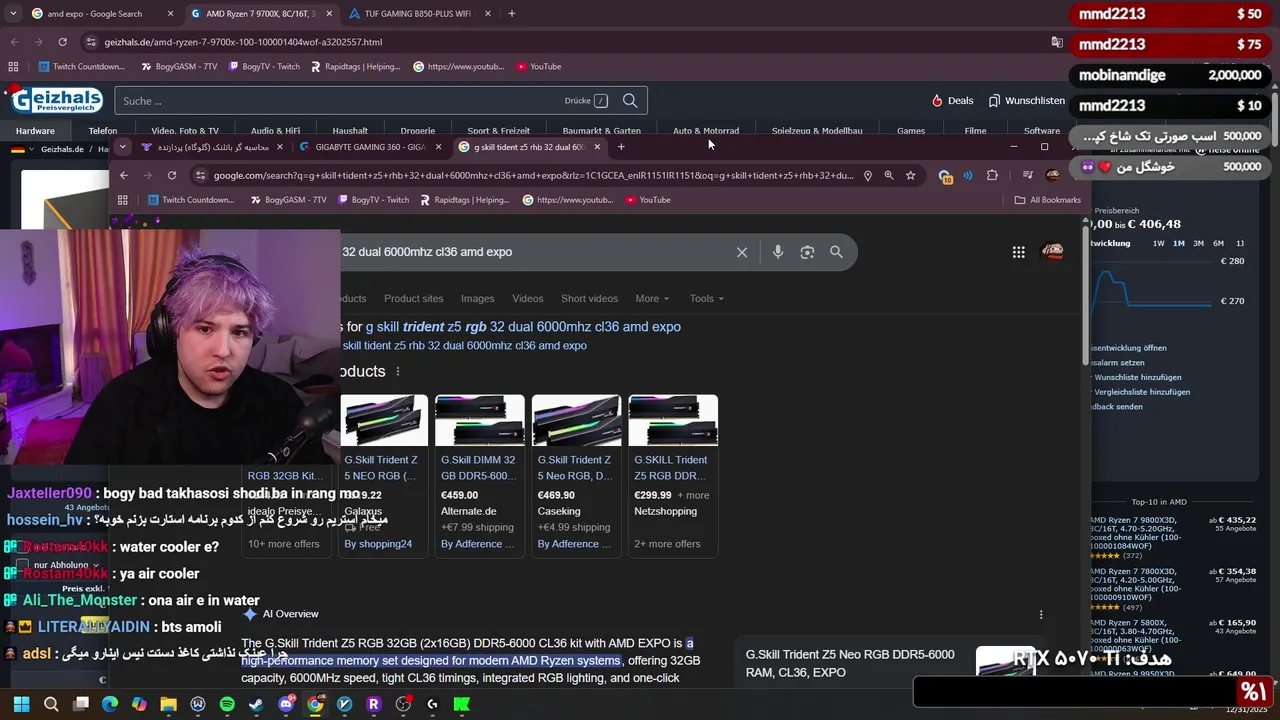Viewport: 1280px width, 720px height.
Task: Select the 1W price history range
Action: 1158,243
